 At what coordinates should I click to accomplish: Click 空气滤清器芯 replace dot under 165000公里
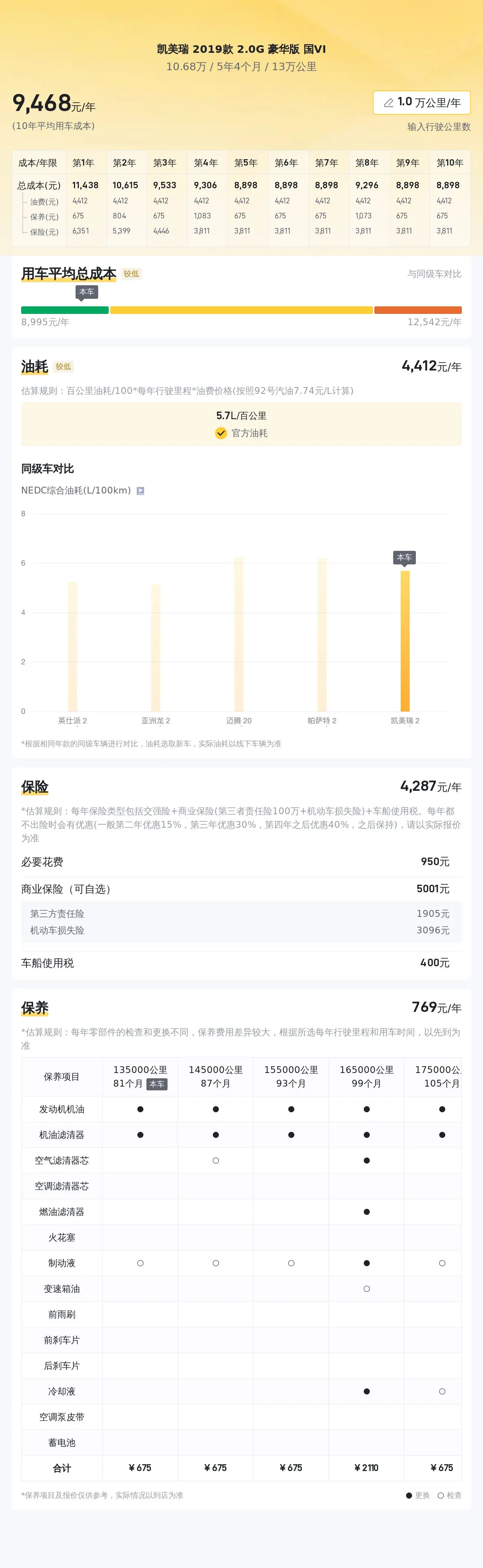pos(367,1161)
